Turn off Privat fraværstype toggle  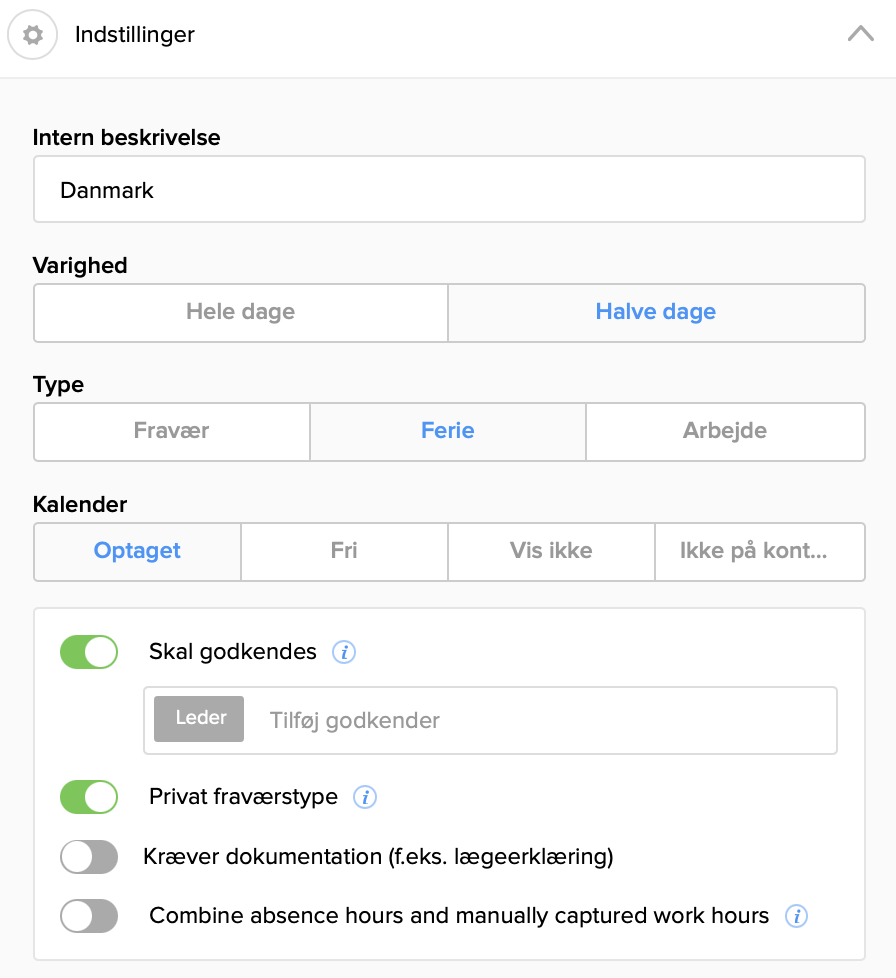click(89, 797)
